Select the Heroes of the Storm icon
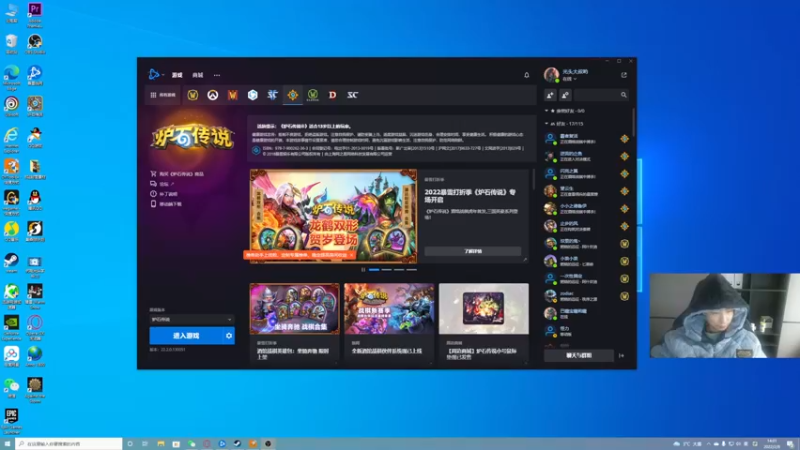This screenshot has height=450, width=800. 253,95
